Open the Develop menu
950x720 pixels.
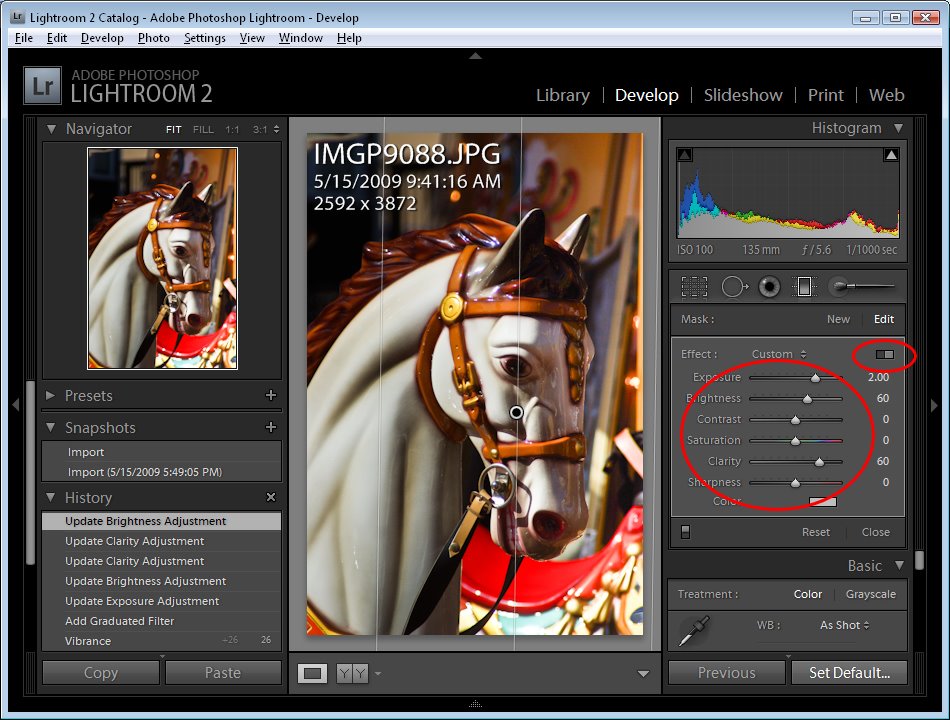point(102,38)
